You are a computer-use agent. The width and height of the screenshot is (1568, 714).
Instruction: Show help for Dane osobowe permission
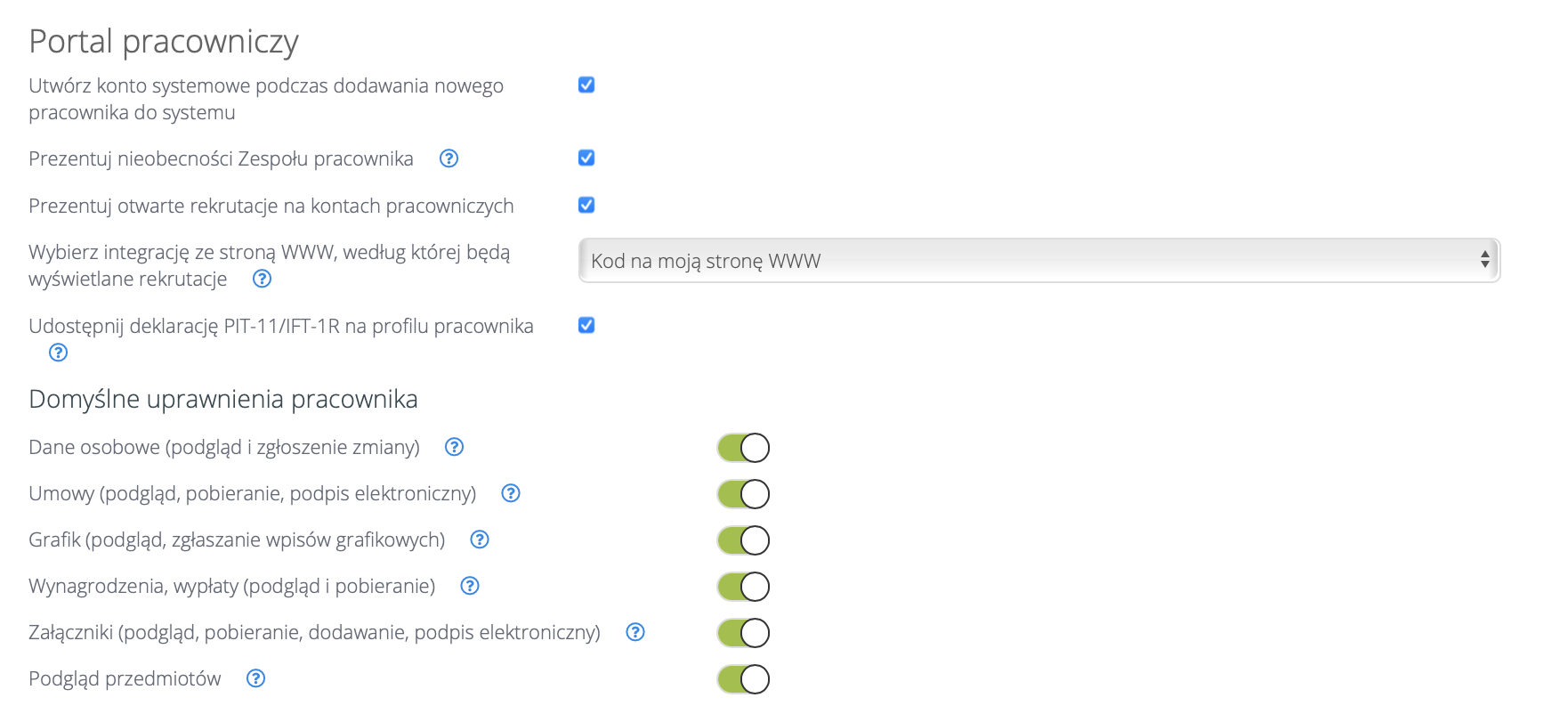pos(455,447)
